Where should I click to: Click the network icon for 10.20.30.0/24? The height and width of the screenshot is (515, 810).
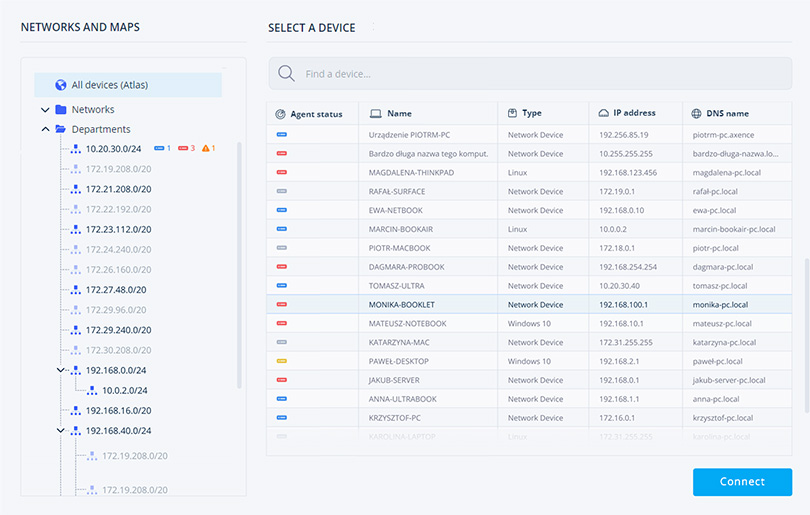(x=76, y=149)
